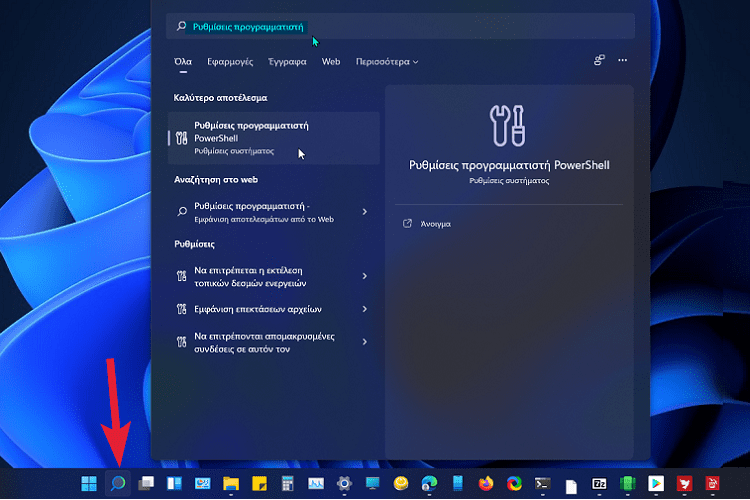Screen dimensions: 750x500
Task: Launch 7-Zip from the taskbar
Action: pos(599,484)
